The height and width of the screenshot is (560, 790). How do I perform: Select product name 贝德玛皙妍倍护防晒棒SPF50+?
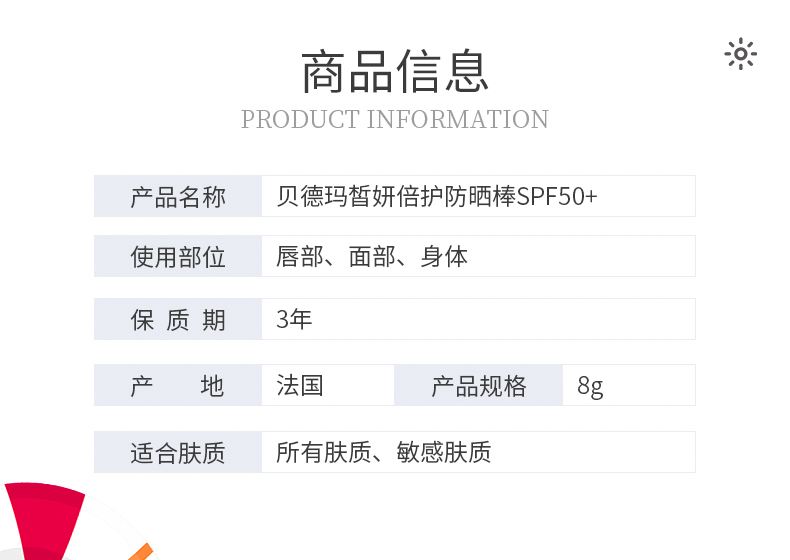tap(436, 196)
